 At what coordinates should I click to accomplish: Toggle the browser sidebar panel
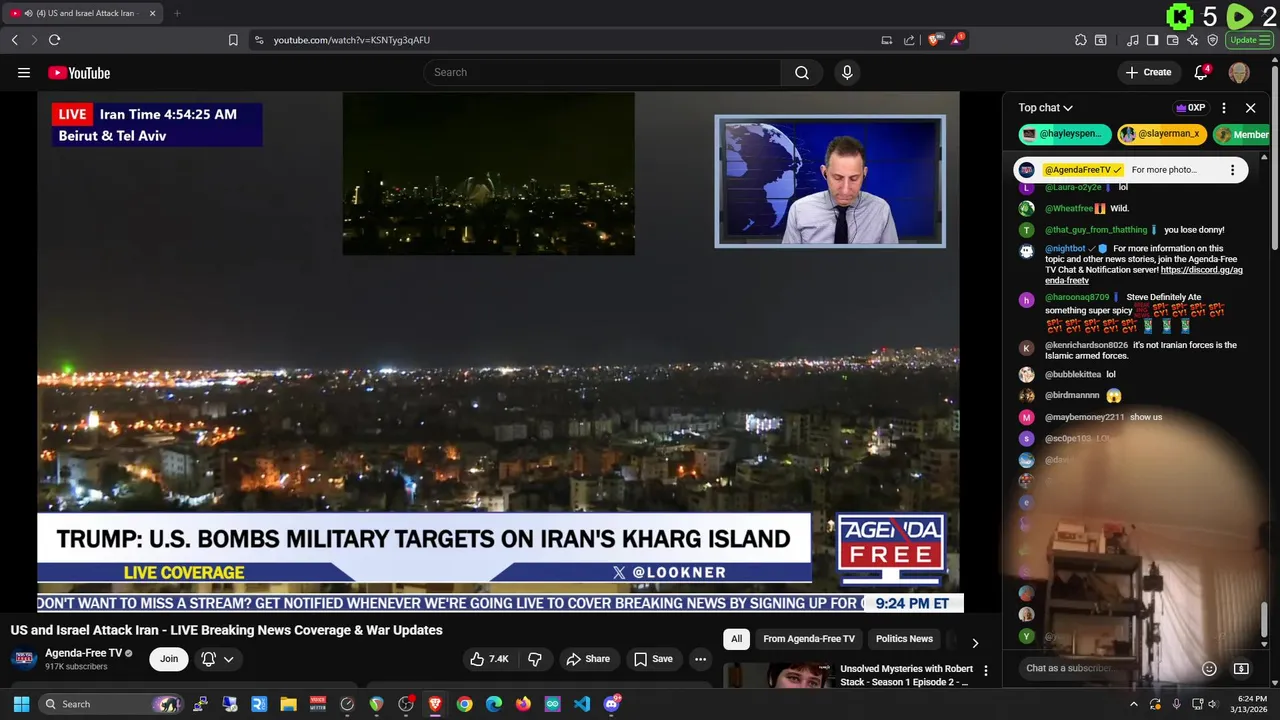click(x=1152, y=40)
